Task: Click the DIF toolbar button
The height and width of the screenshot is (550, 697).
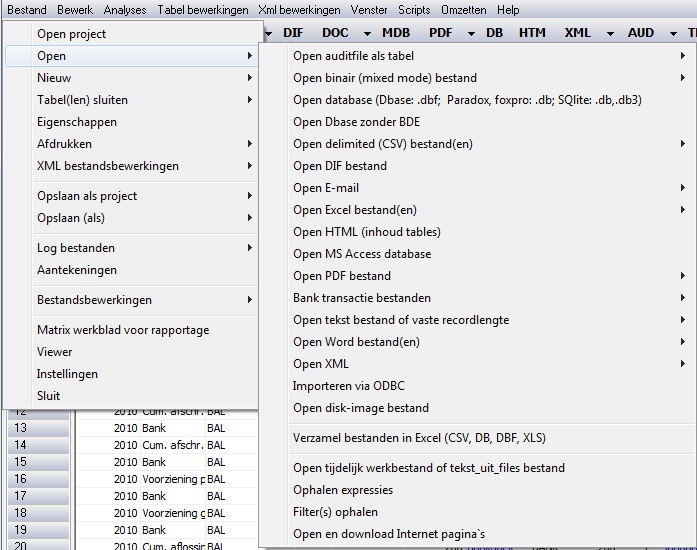Action: (293, 33)
